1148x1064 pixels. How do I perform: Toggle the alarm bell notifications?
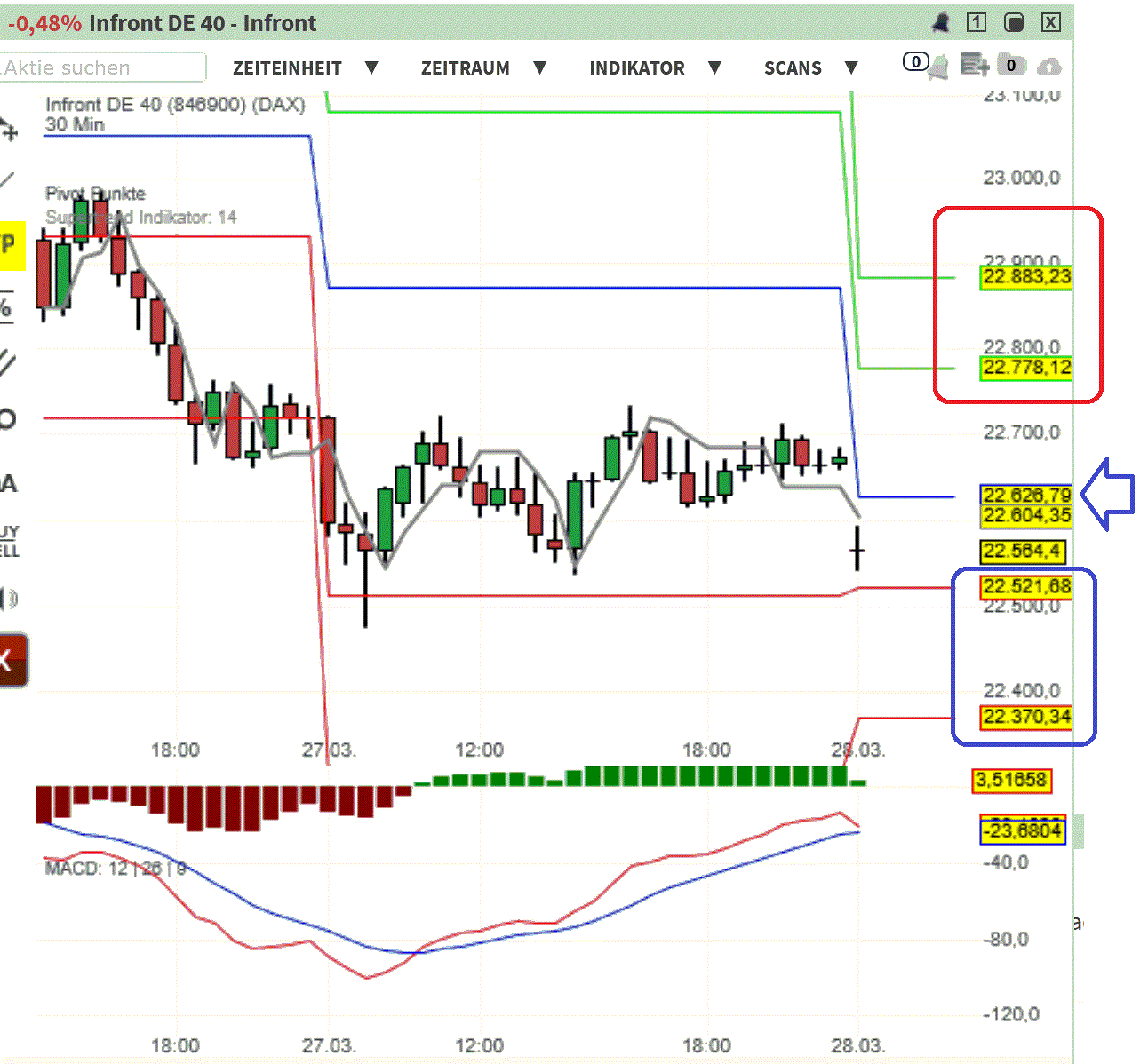941,22
